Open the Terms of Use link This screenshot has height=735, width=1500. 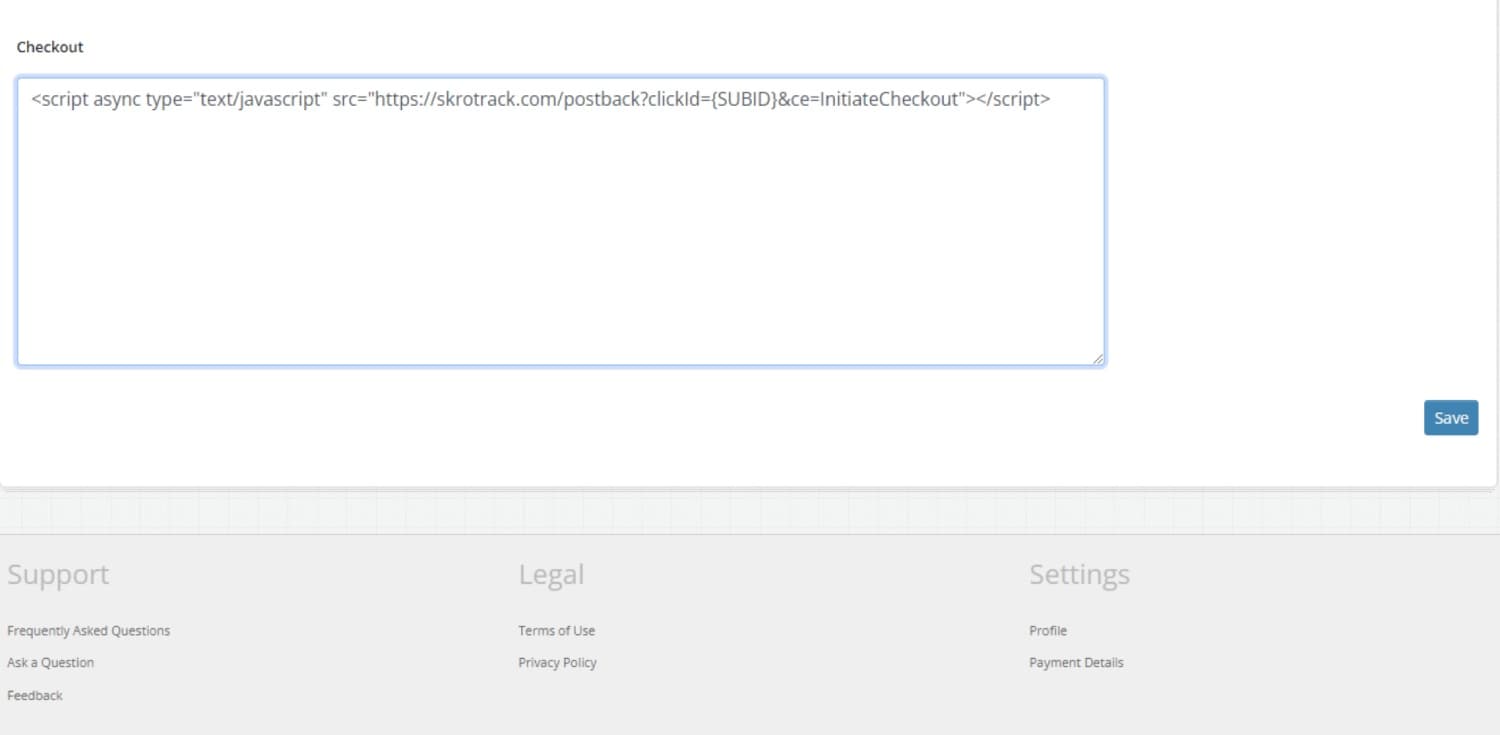click(x=556, y=631)
